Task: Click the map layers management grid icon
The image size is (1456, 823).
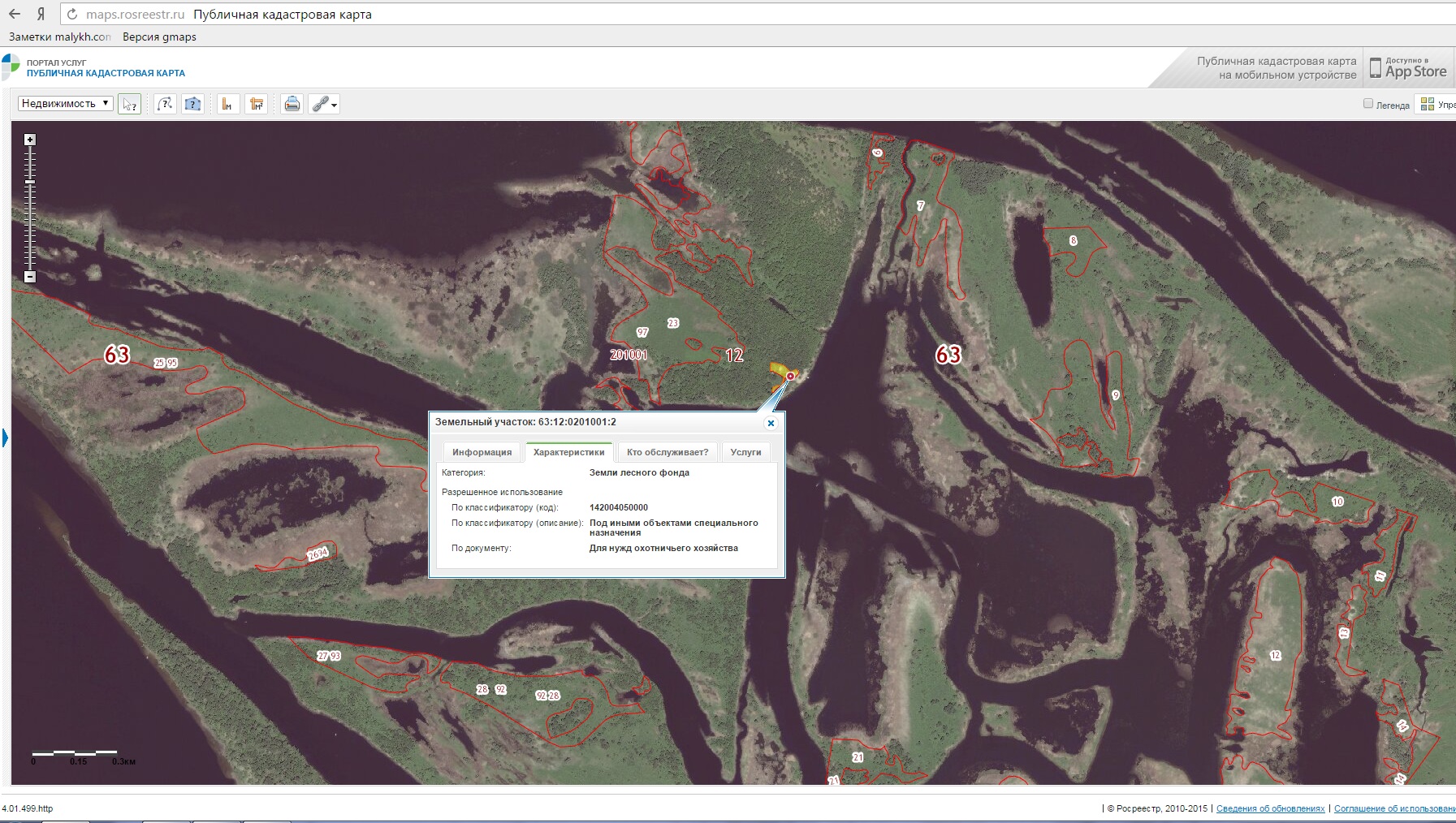Action: [1427, 104]
